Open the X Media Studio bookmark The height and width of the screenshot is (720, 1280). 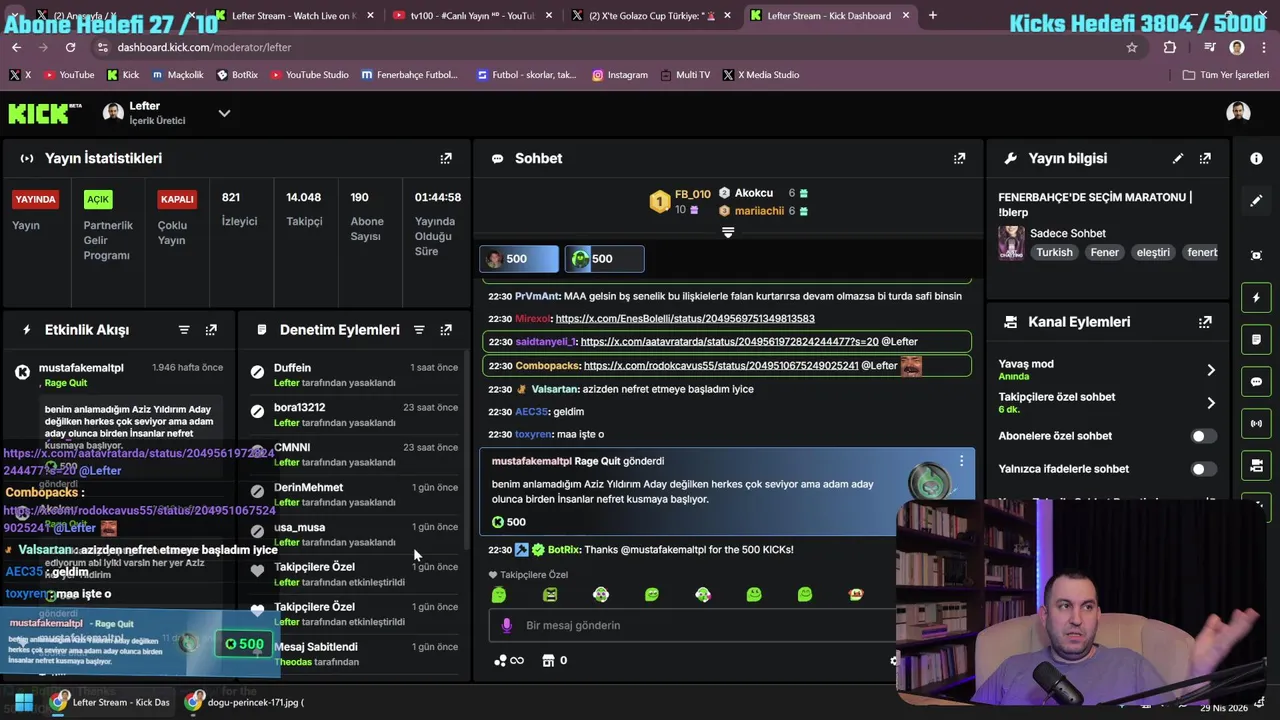click(761, 75)
